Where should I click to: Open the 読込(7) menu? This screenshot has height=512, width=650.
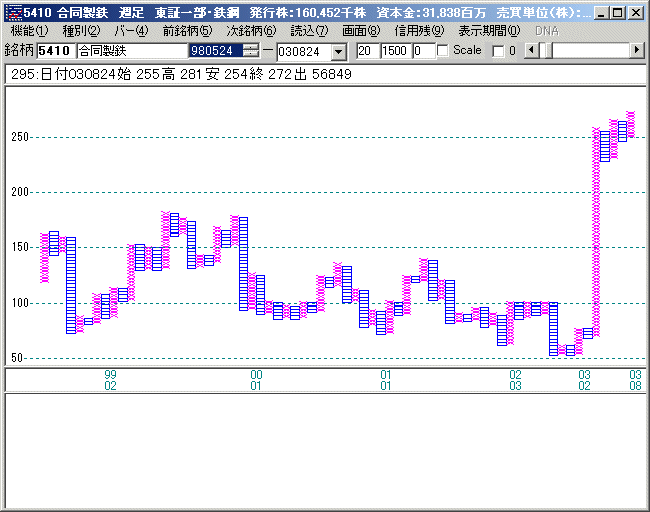[309, 31]
